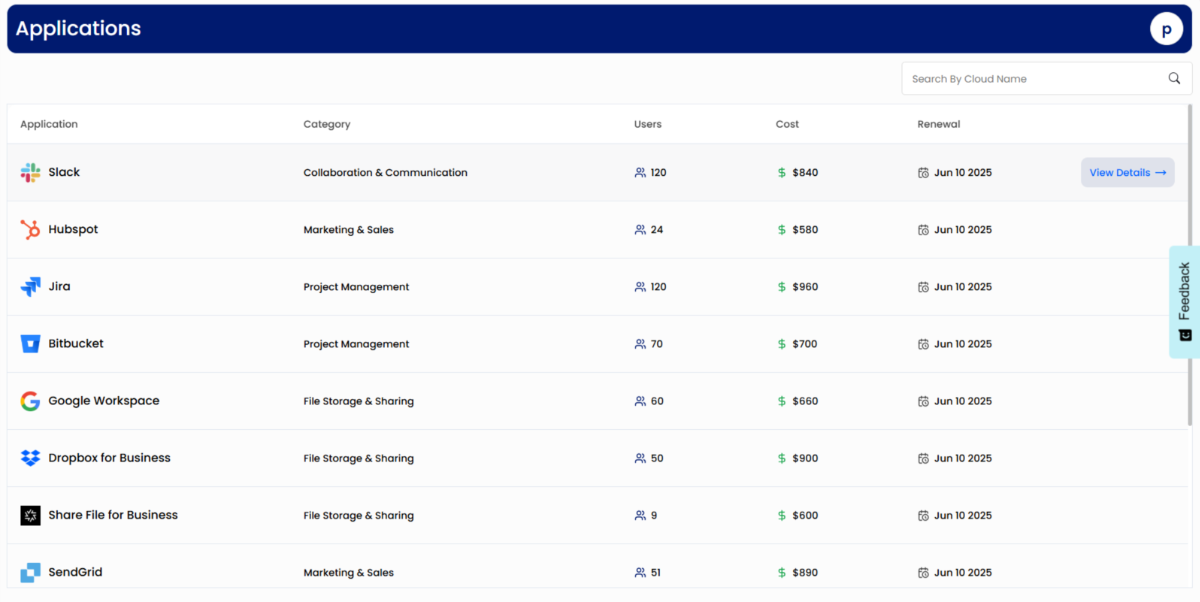Select the Dropbox for Business name

[110, 458]
